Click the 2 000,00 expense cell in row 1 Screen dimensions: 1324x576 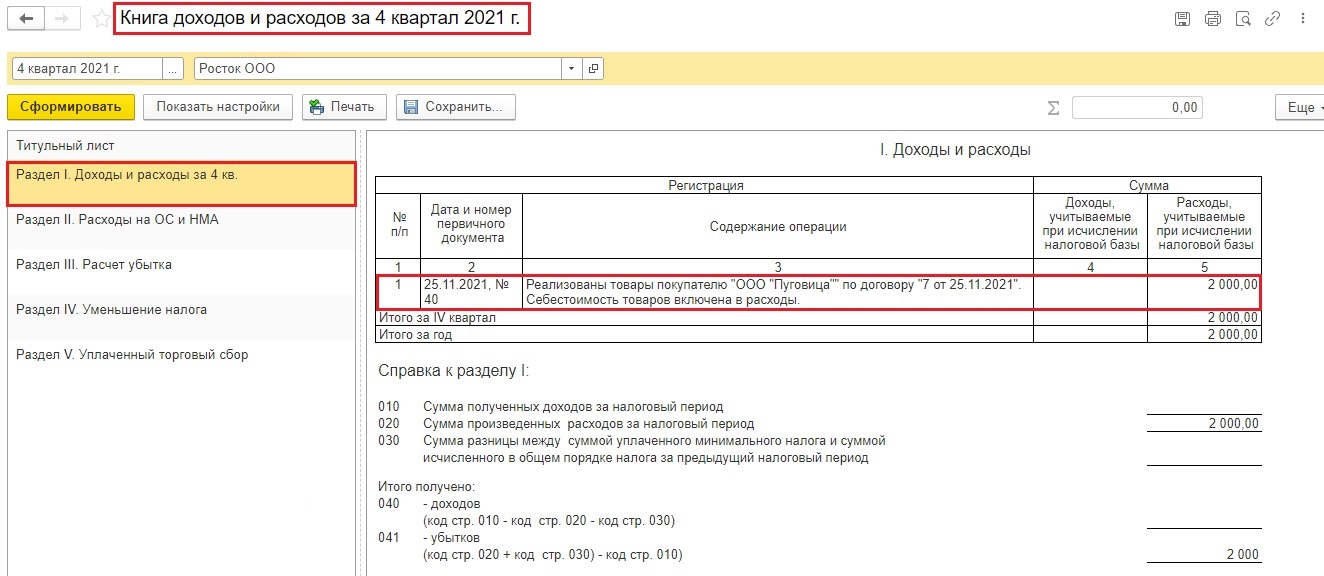point(1204,292)
